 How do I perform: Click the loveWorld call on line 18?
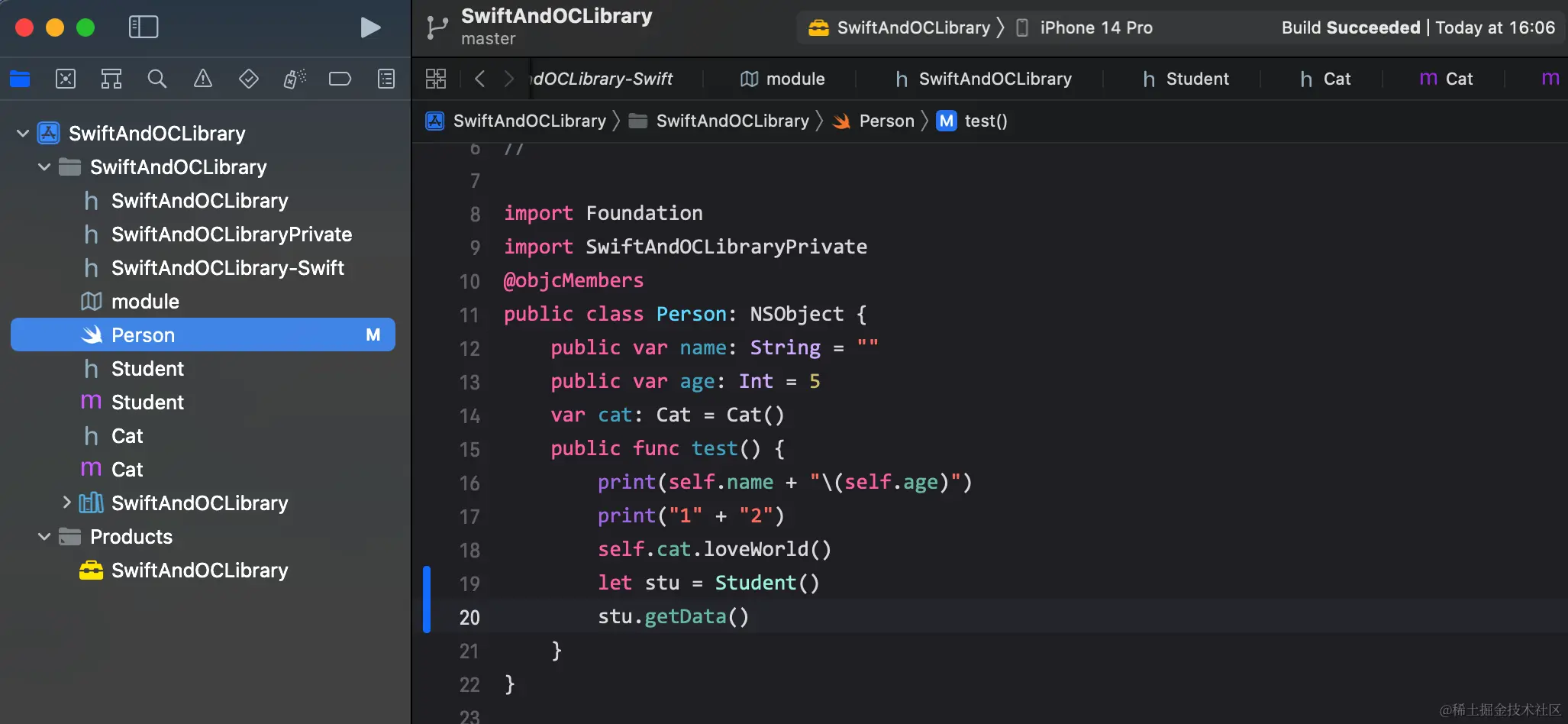(756, 549)
